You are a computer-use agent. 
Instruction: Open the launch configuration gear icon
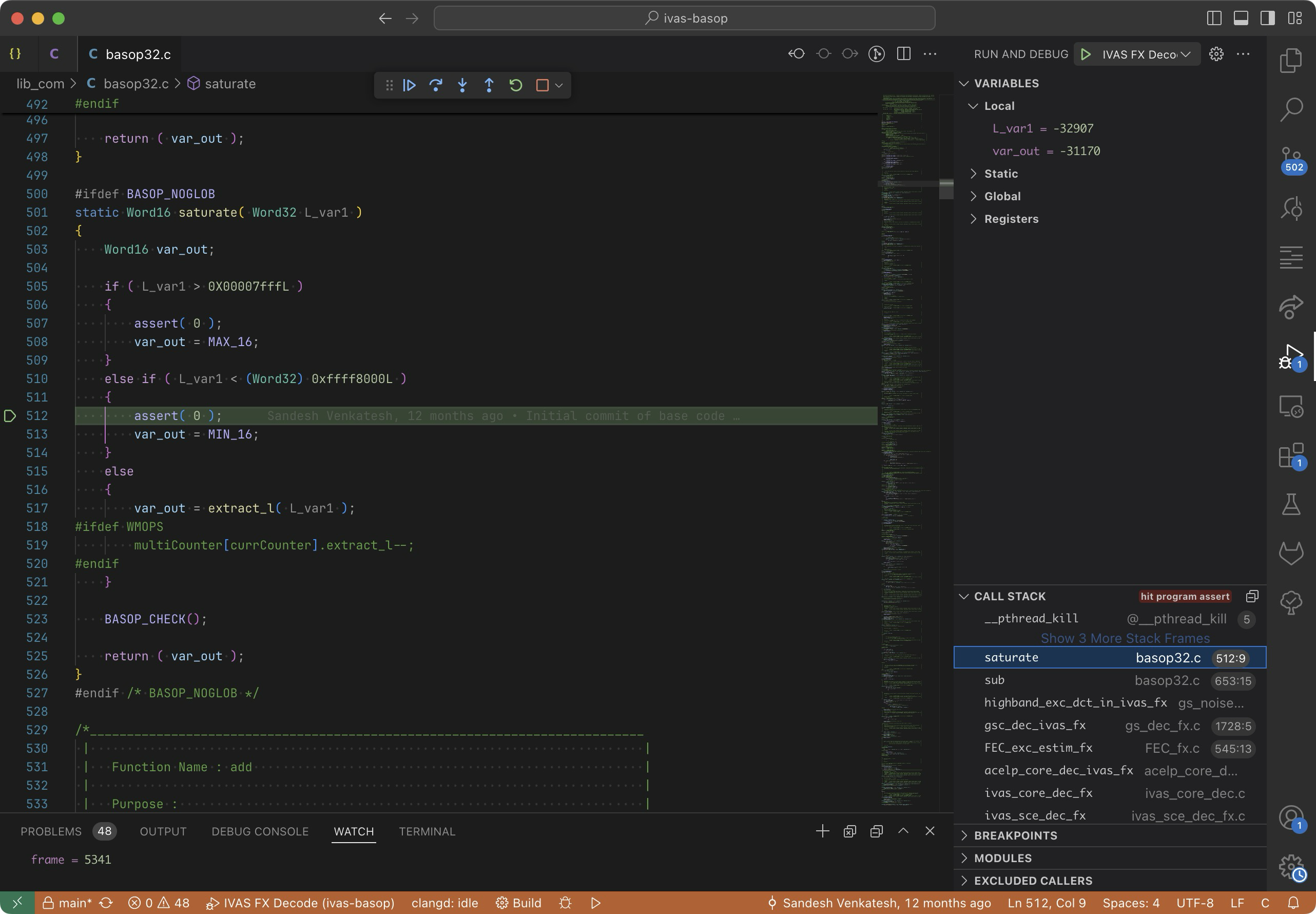coord(1216,54)
